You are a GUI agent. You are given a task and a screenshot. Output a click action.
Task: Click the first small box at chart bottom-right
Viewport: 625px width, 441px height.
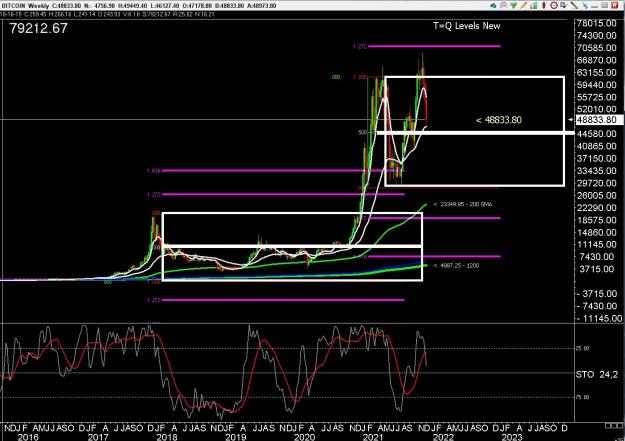tap(608, 426)
